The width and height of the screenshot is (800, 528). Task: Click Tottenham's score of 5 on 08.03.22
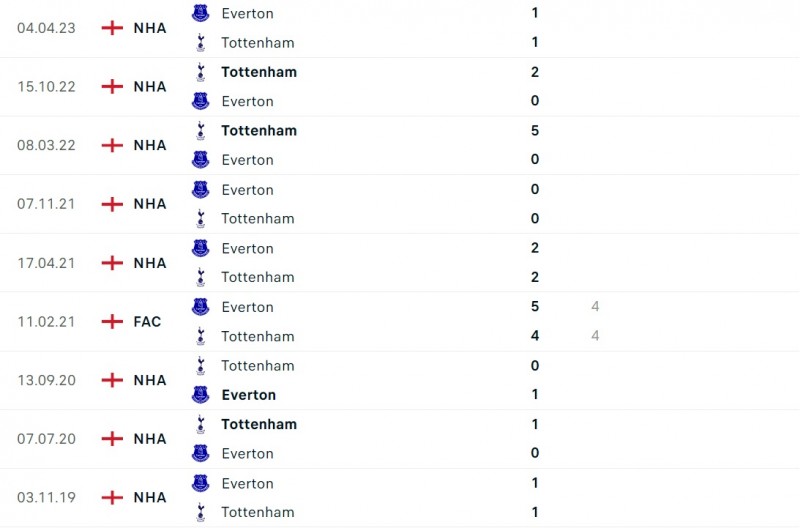[535, 130]
